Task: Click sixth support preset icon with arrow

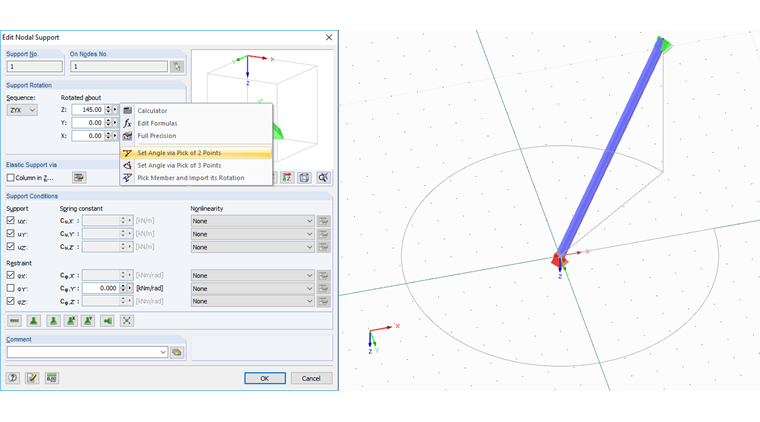Action: point(107,321)
